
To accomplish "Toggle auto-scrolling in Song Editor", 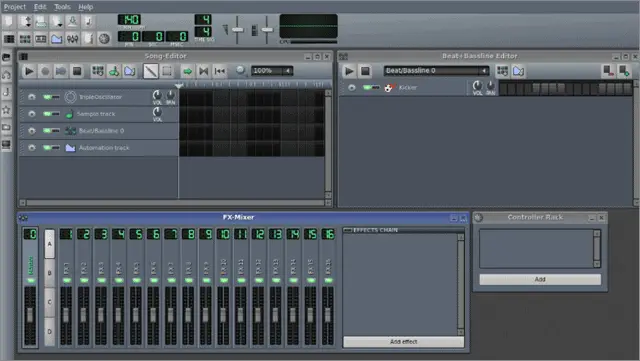I will click(x=187, y=71).
